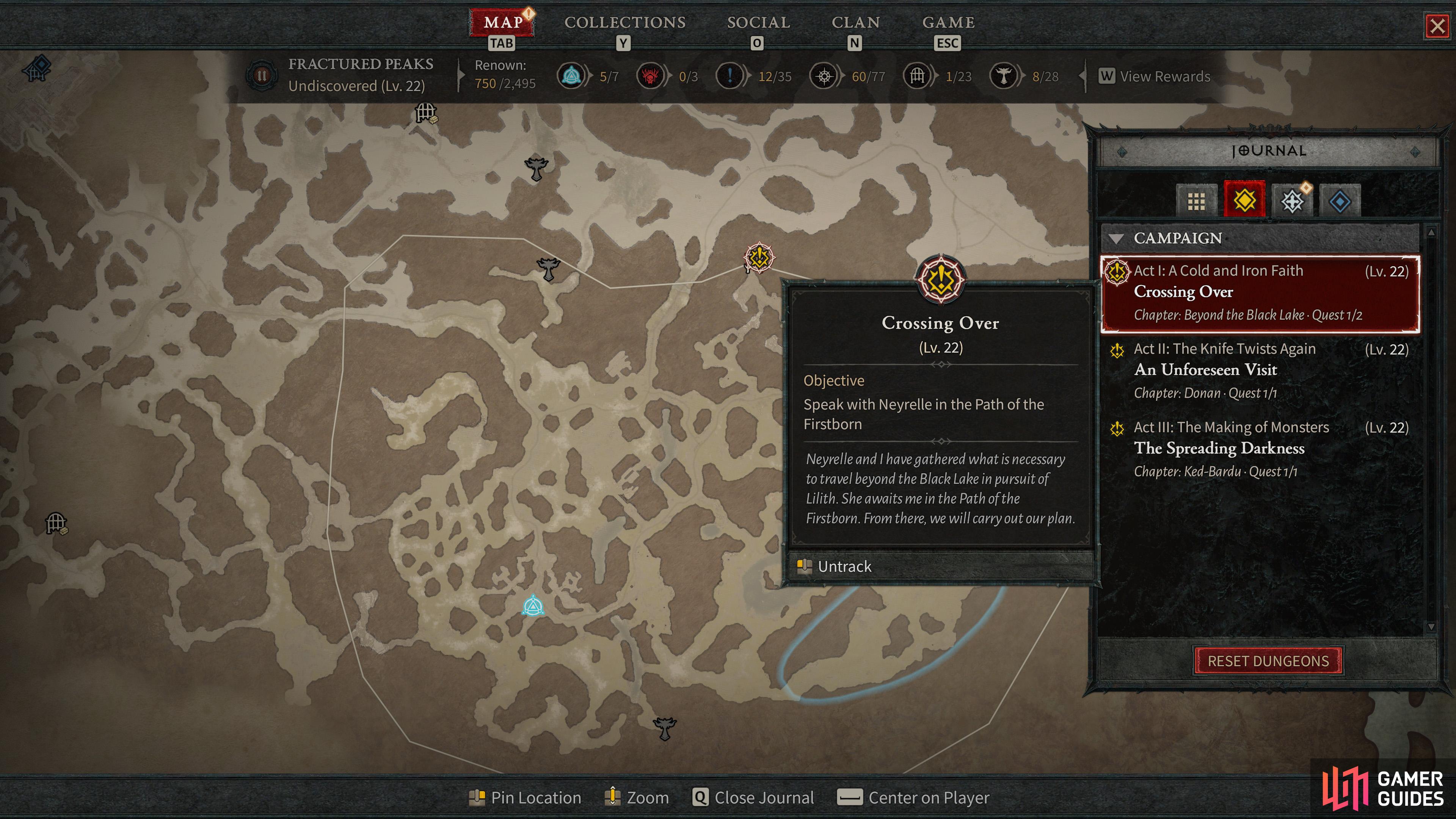The height and width of the screenshot is (819, 1456).
Task: Click the journal scrollbar down arrow
Action: [x=1431, y=627]
